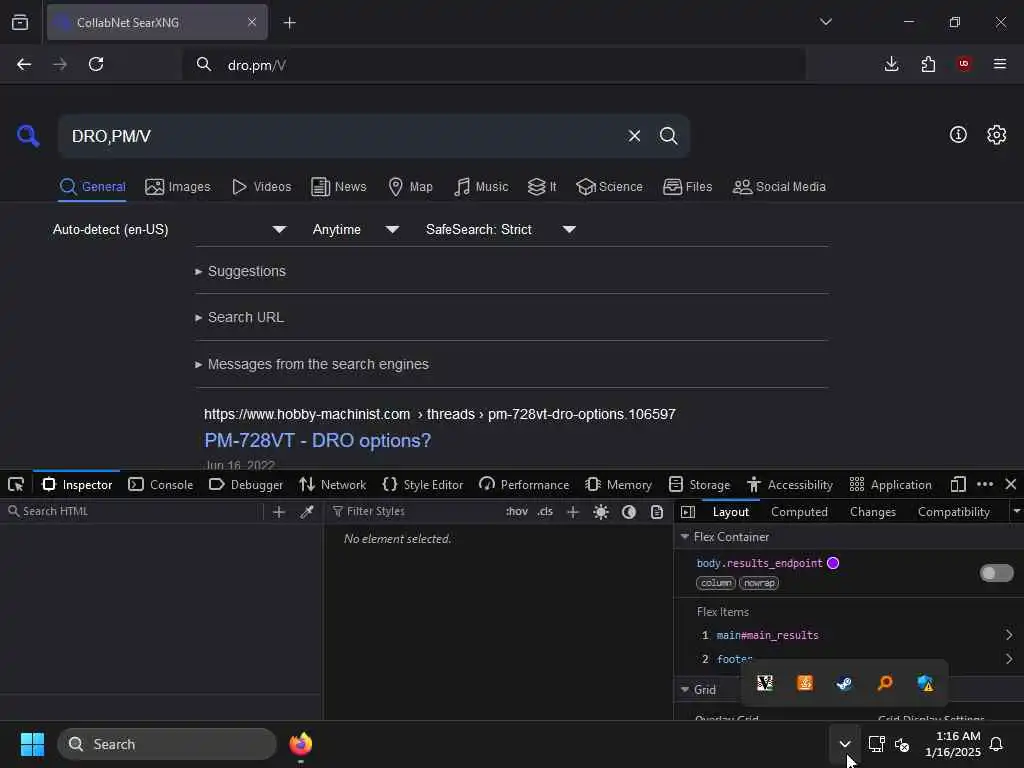Collapse the Grid section
This screenshot has width=1024, height=768.
tap(684, 690)
